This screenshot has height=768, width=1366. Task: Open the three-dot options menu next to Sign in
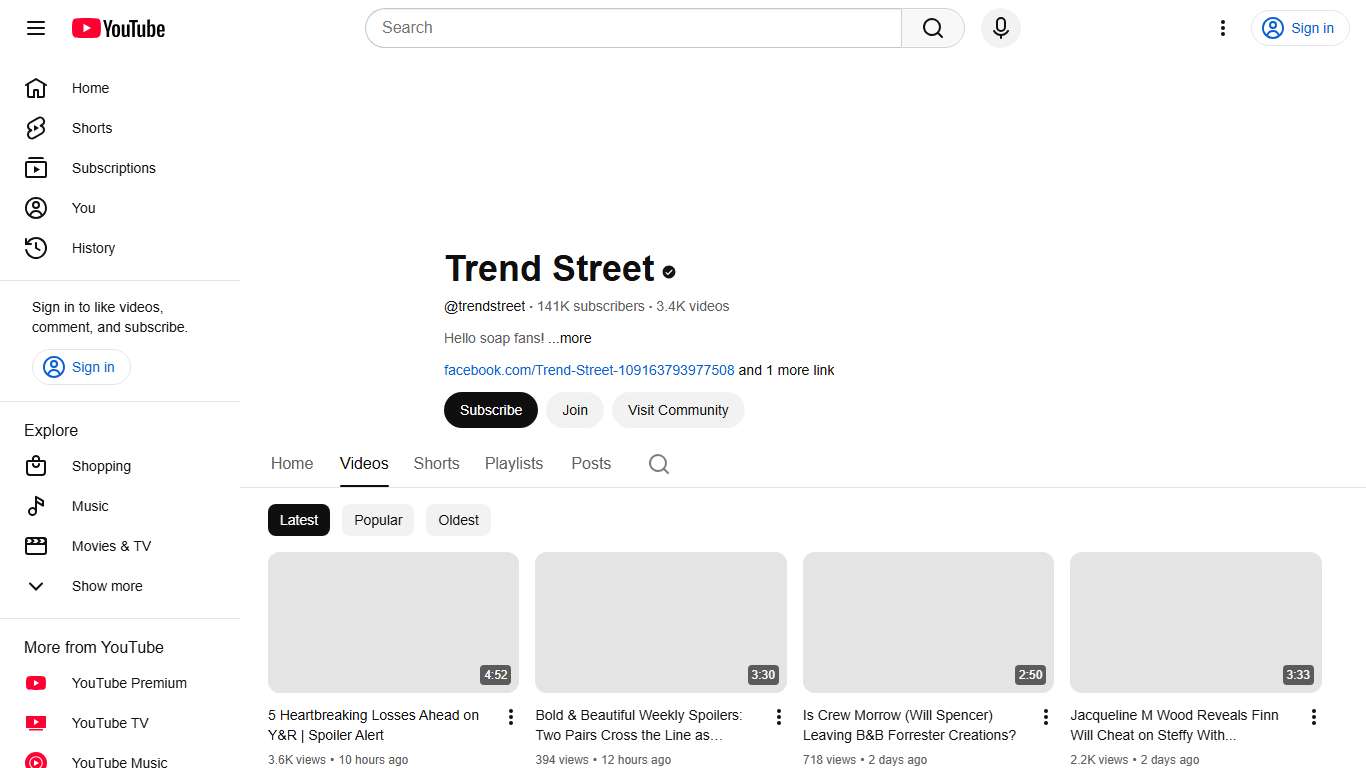[x=1222, y=28]
